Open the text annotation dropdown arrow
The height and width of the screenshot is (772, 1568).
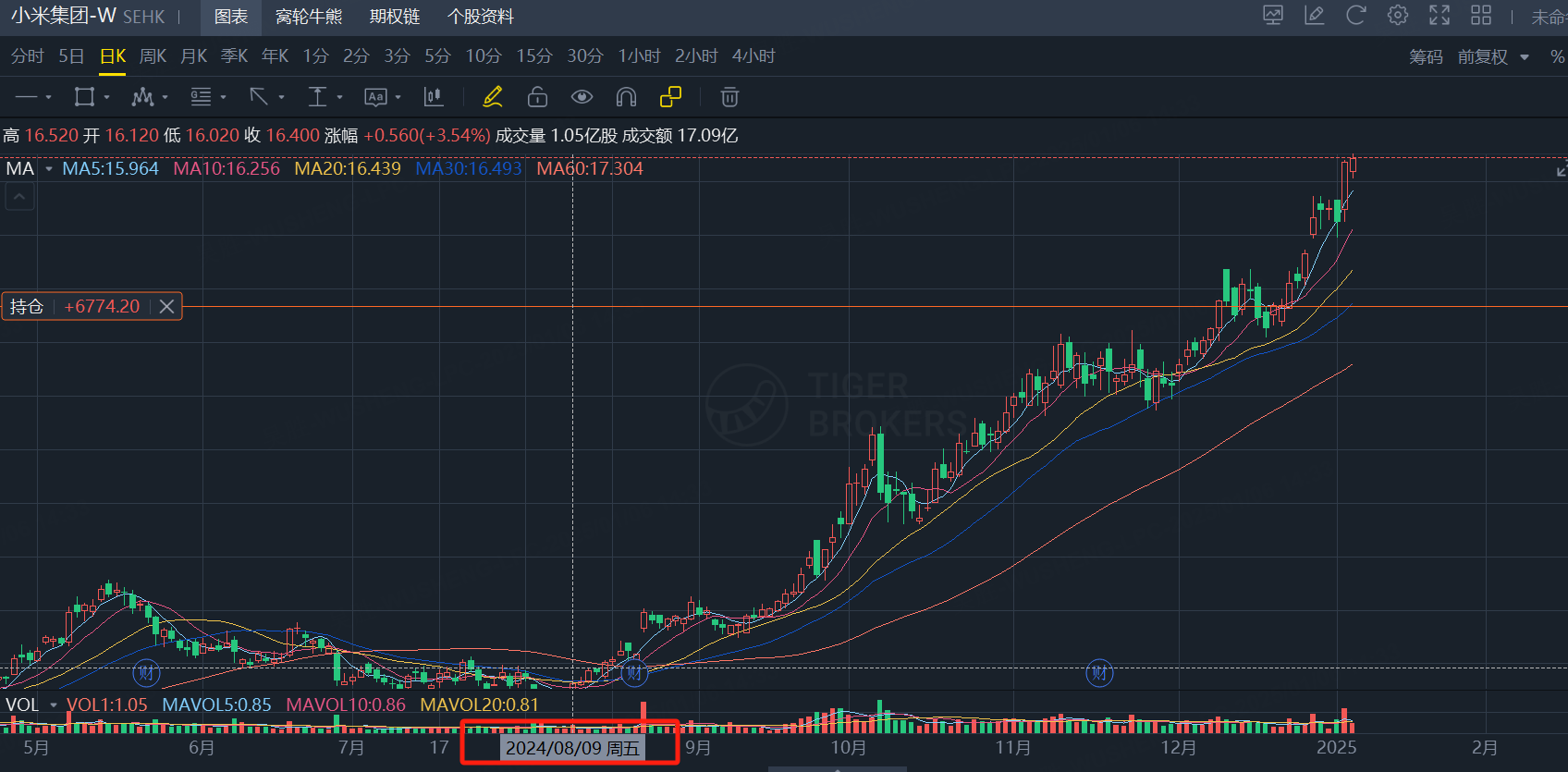point(398,97)
